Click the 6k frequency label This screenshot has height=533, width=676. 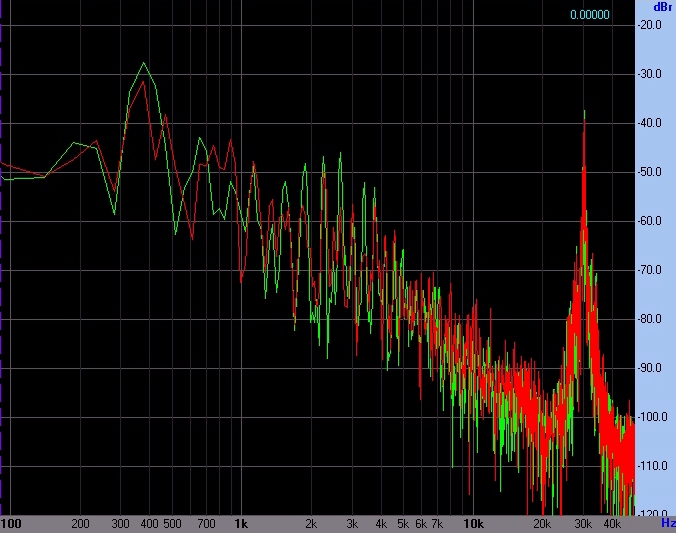[421, 524]
